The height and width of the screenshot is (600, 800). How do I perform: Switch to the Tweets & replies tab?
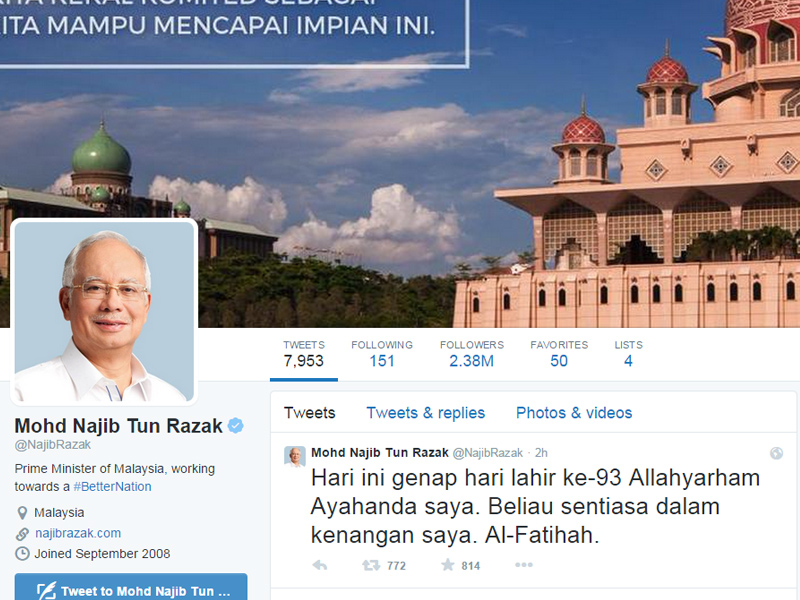click(x=426, y=413)
